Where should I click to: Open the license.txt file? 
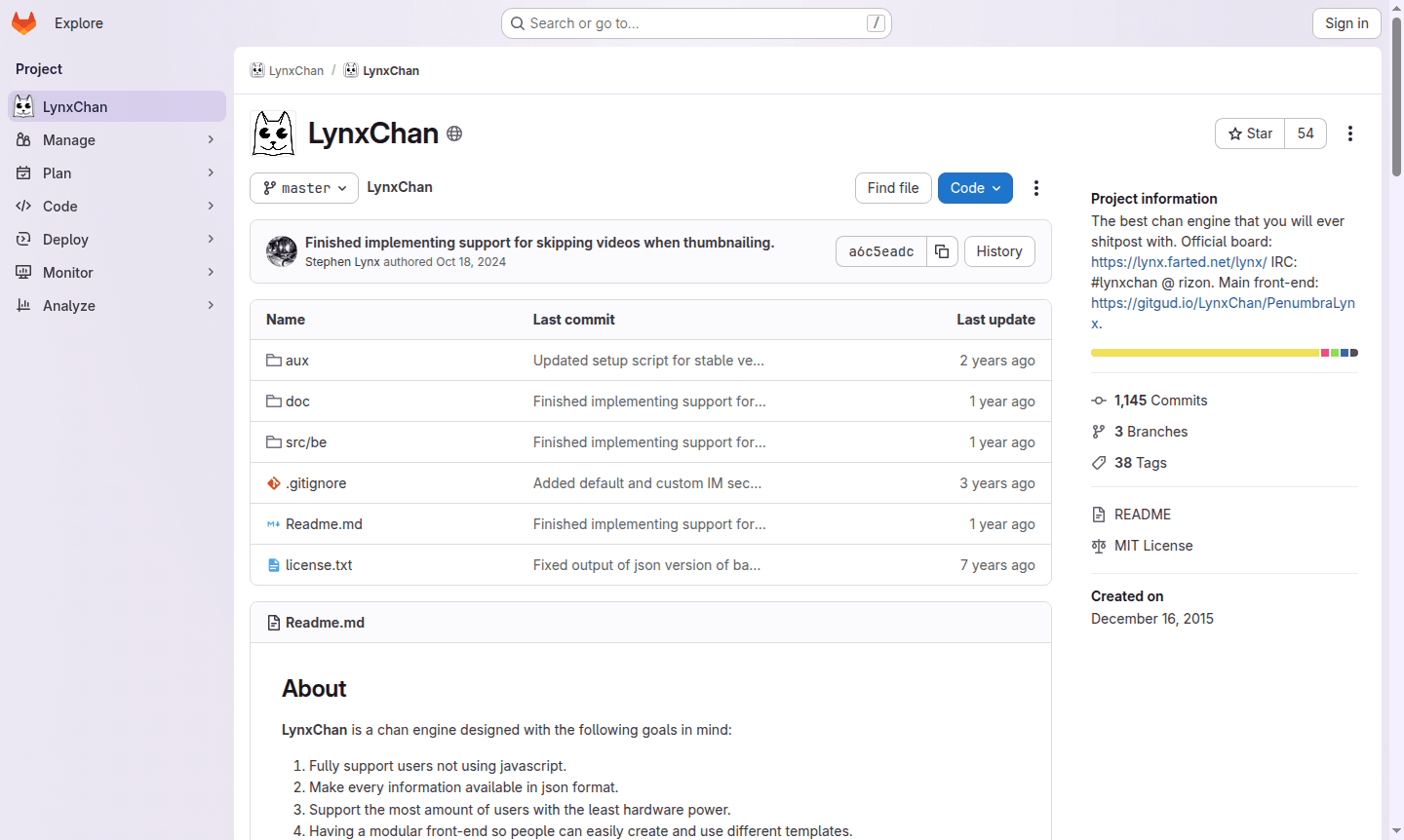point(318,564)
